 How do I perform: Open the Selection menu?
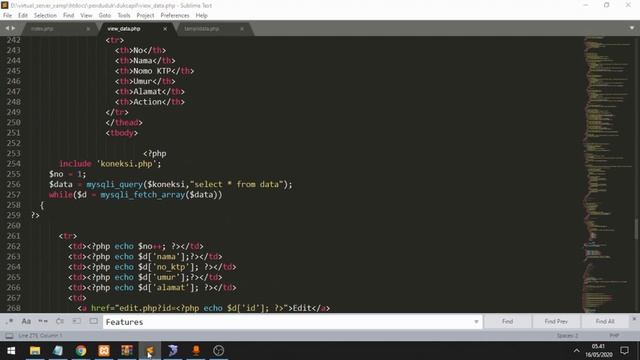click(x=45, y=16)
